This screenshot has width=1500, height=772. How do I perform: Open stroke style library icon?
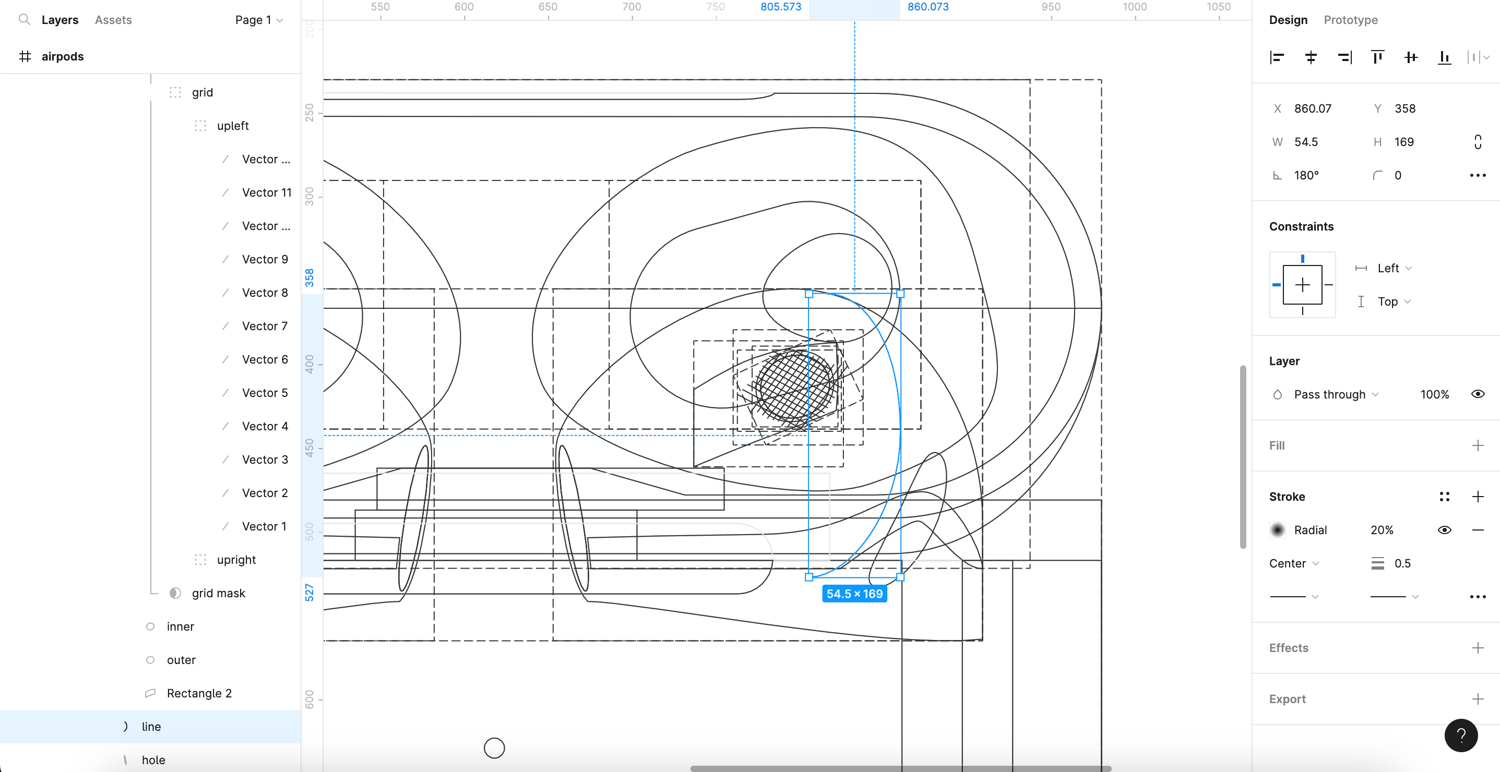click(1444, 497)
